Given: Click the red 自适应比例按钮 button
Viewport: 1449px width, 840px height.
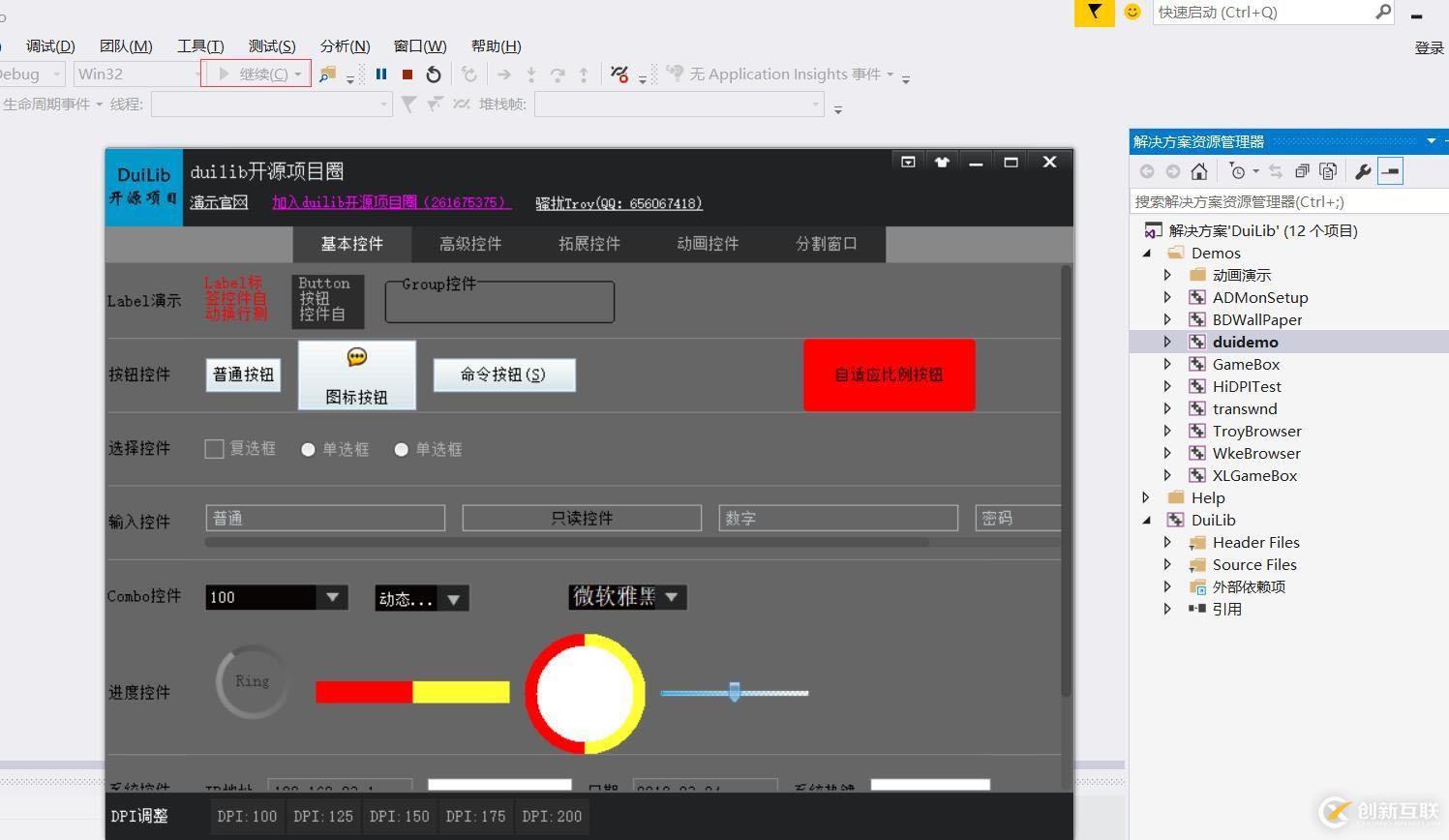Looking at the screenshot, I should click(x=889, y=375).
